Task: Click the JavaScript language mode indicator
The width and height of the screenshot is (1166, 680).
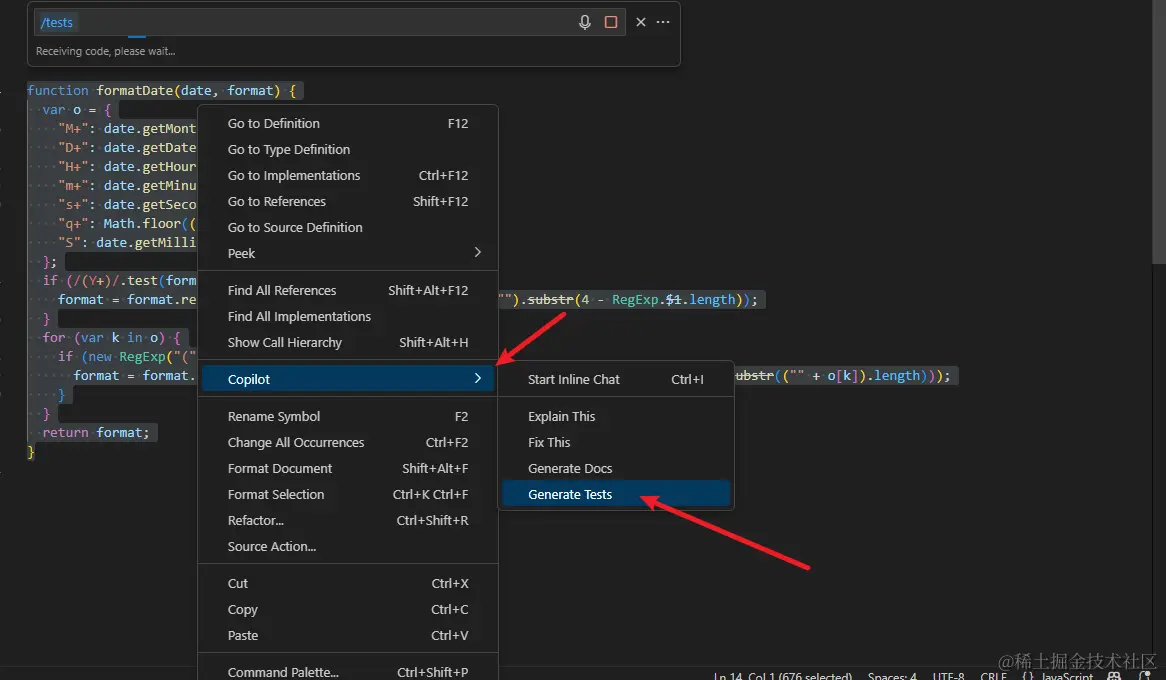Action: (1066, 676)
